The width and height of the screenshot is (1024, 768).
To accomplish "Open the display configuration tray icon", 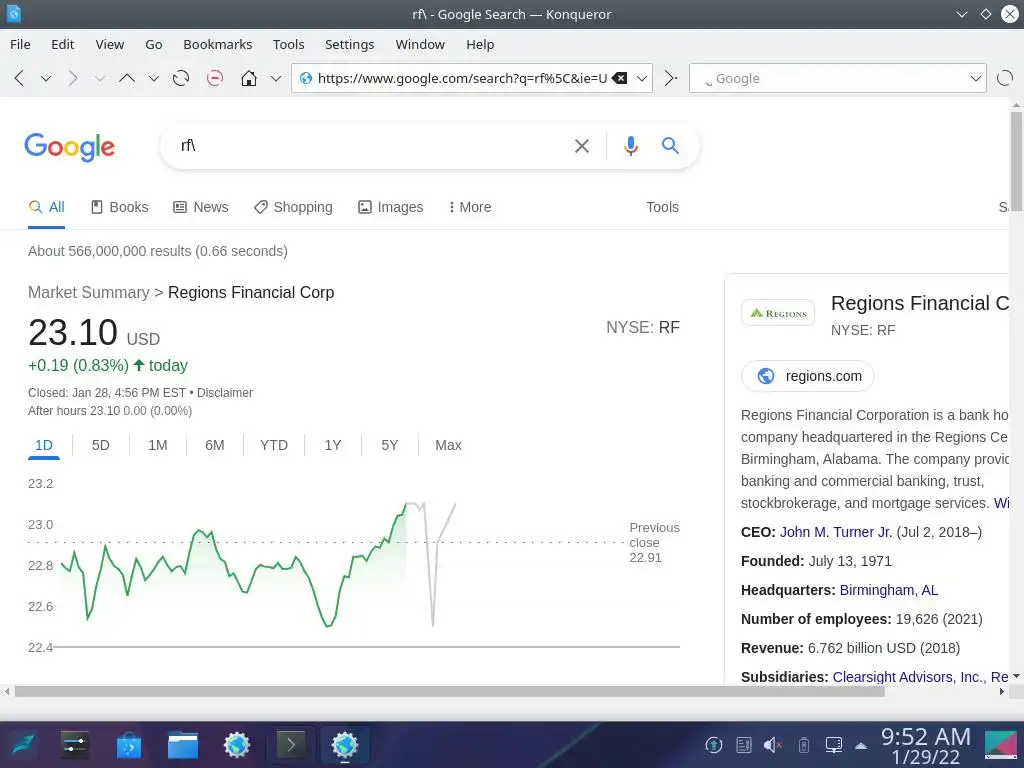I will [x=833, y=745].
